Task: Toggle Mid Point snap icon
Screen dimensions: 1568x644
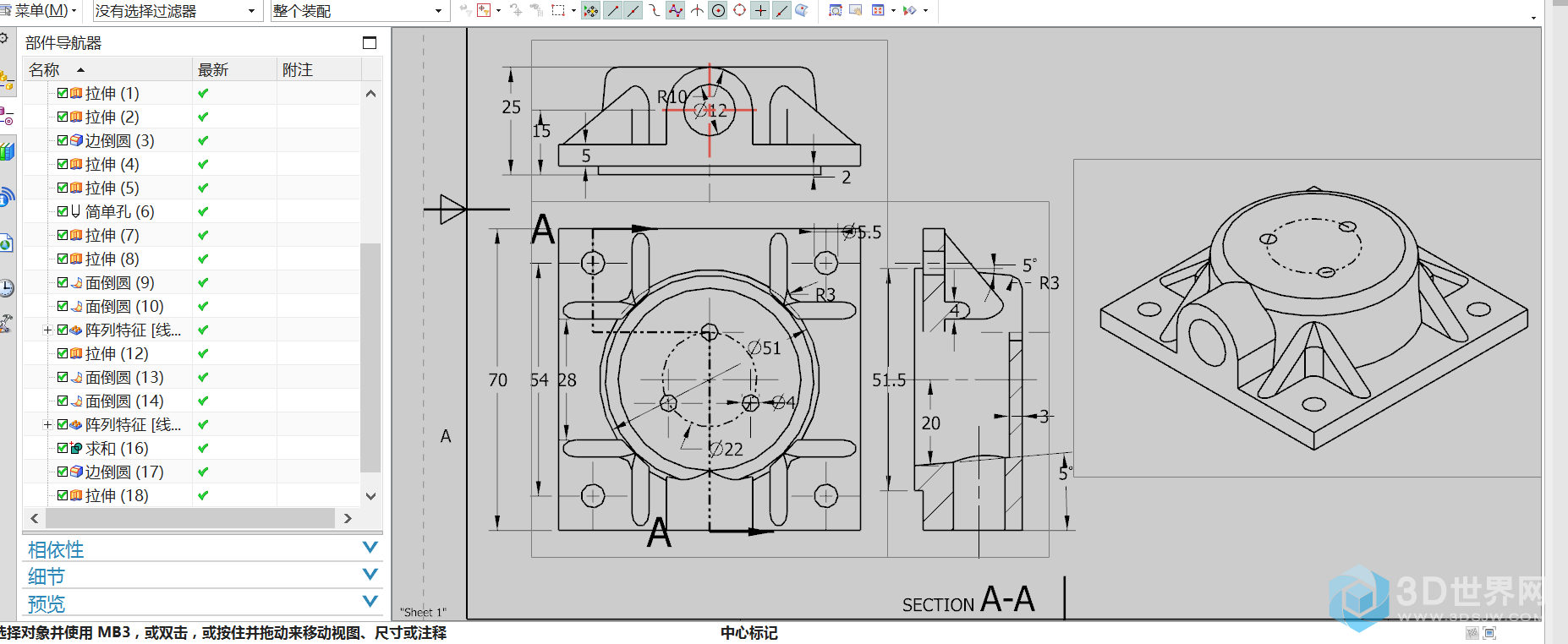Action: pos(633,11)
